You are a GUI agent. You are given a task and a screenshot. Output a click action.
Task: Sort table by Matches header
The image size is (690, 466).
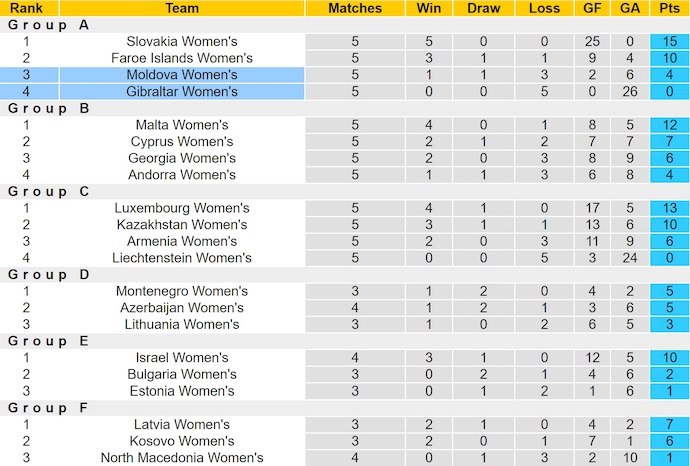(355, 8)
